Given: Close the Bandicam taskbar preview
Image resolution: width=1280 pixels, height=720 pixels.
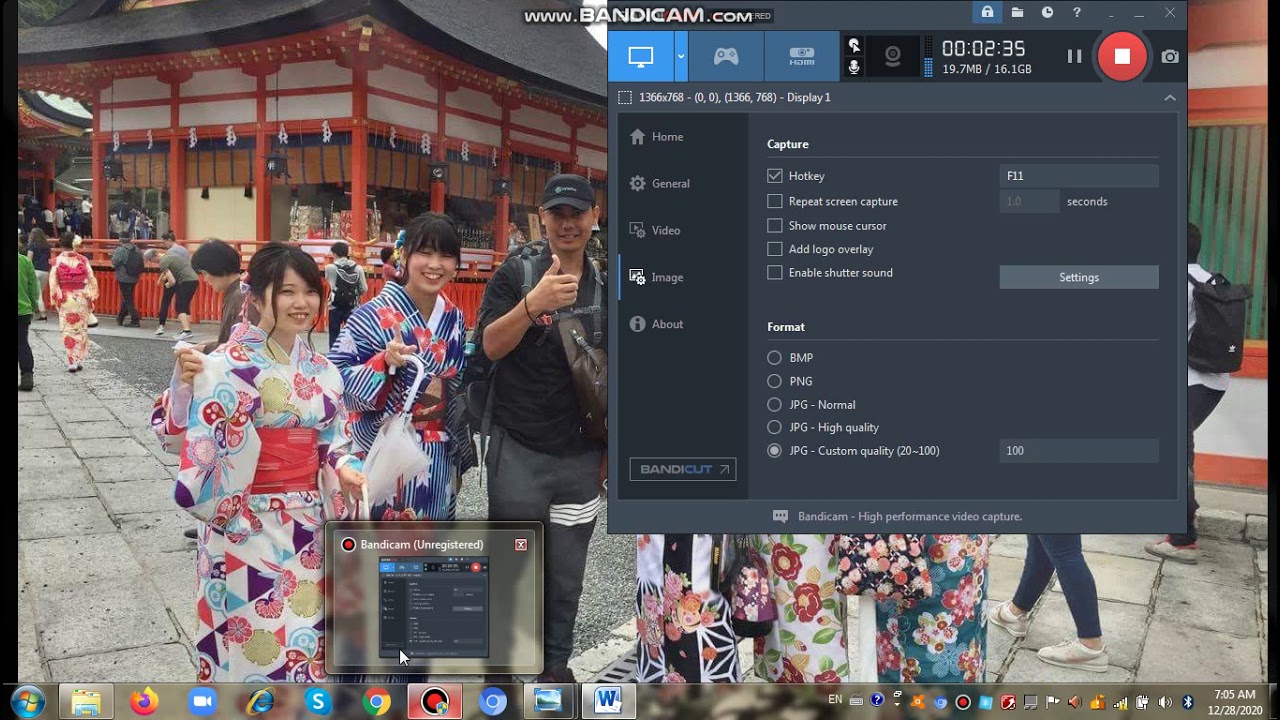Looking at the screenshot, I should tap(521, 545).
